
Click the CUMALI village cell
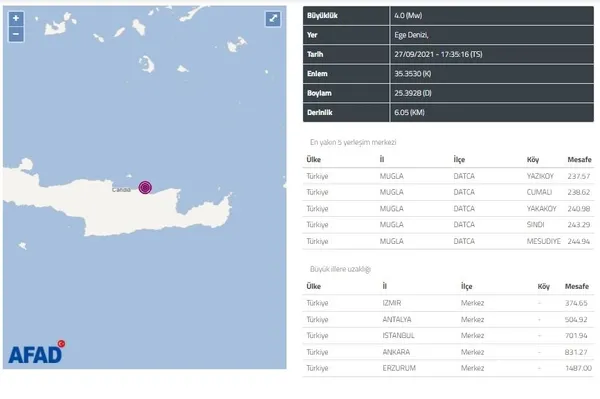coord(539,192)
